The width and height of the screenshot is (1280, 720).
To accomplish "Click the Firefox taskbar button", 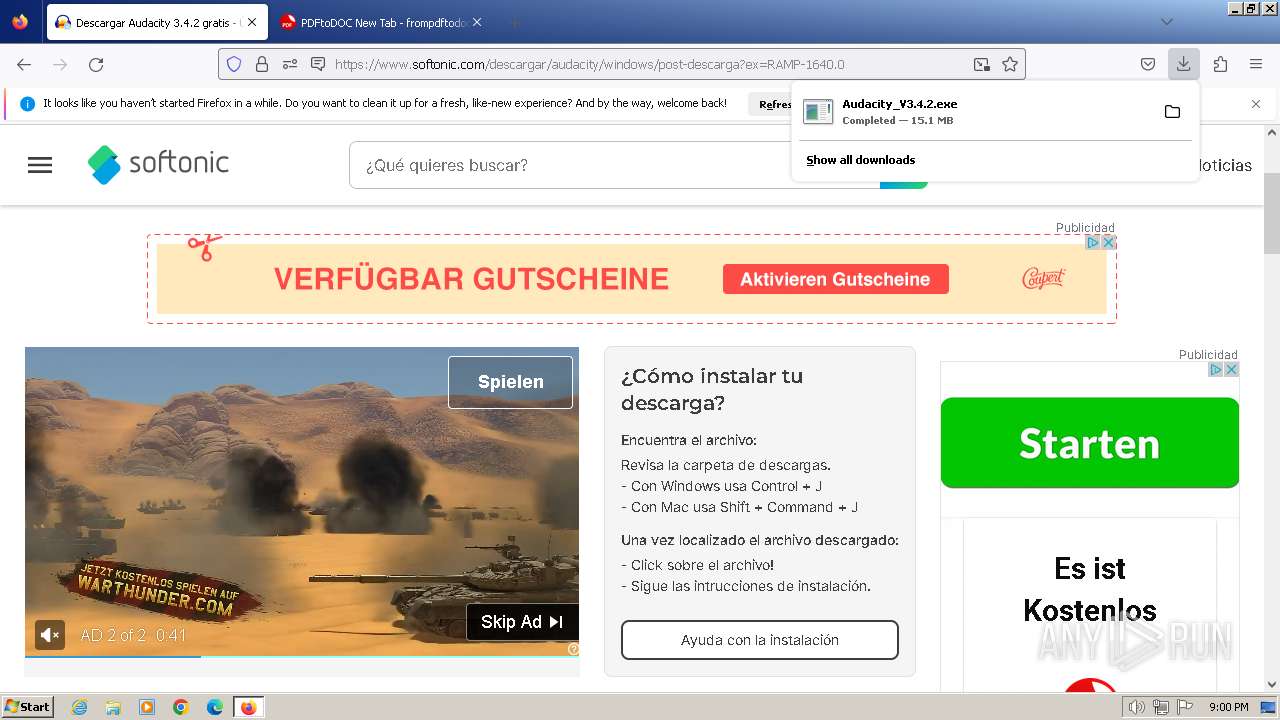I will pos(248,707).
